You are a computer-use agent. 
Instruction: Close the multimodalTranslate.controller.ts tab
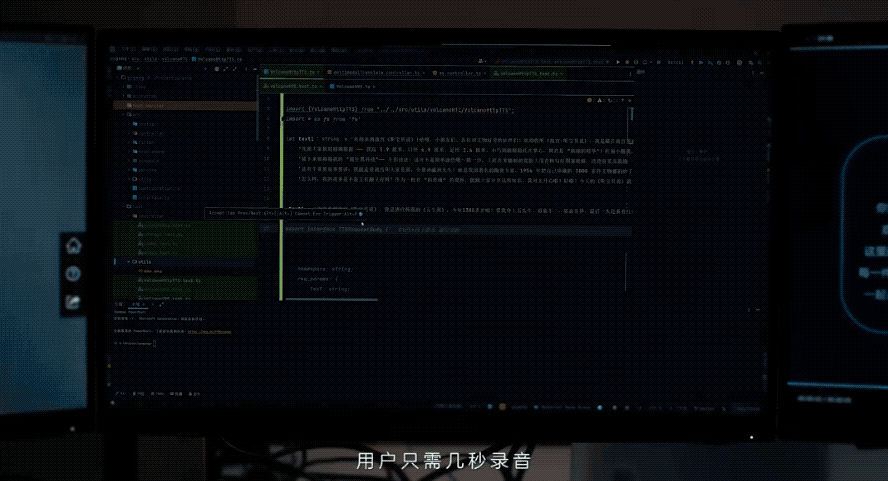tap(424, 73)
